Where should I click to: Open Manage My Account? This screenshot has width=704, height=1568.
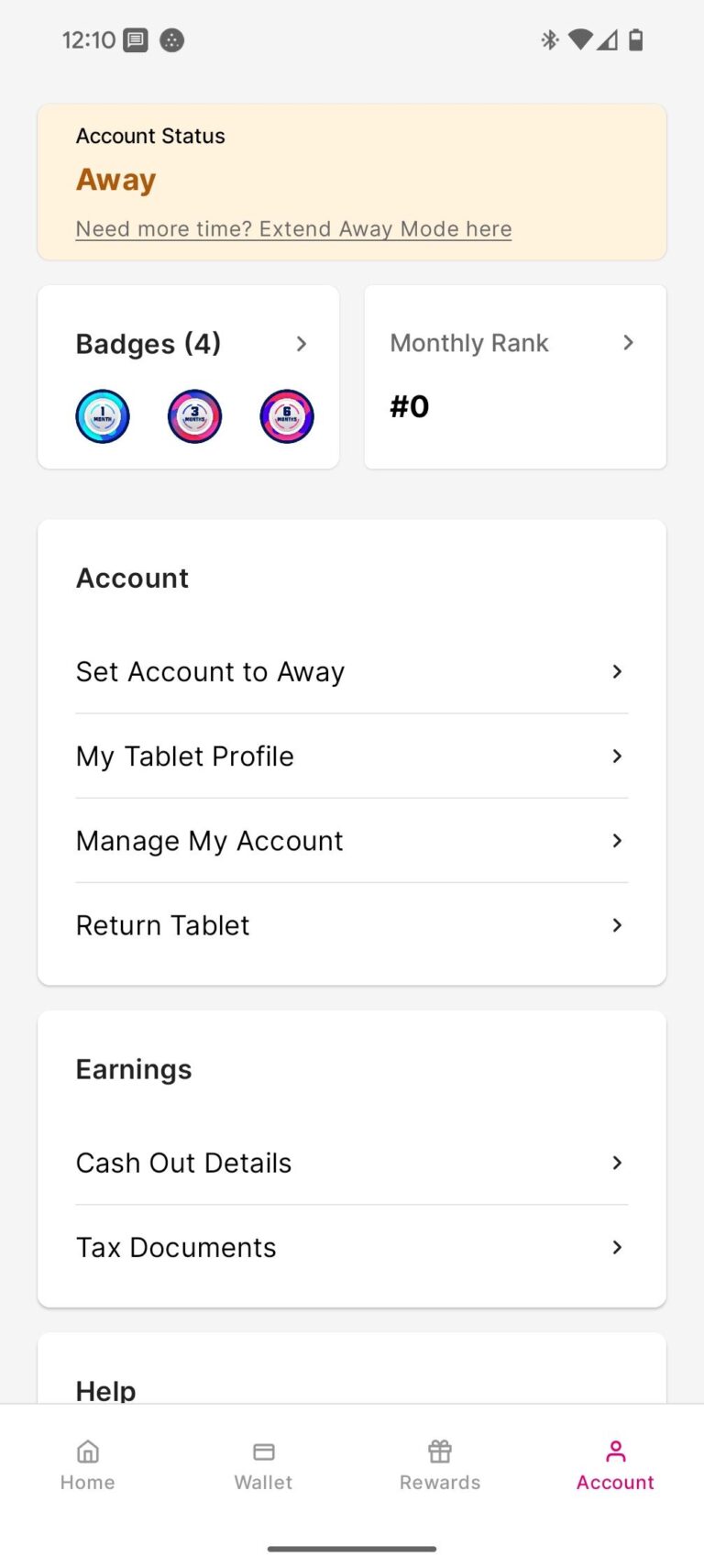(210, 841)
